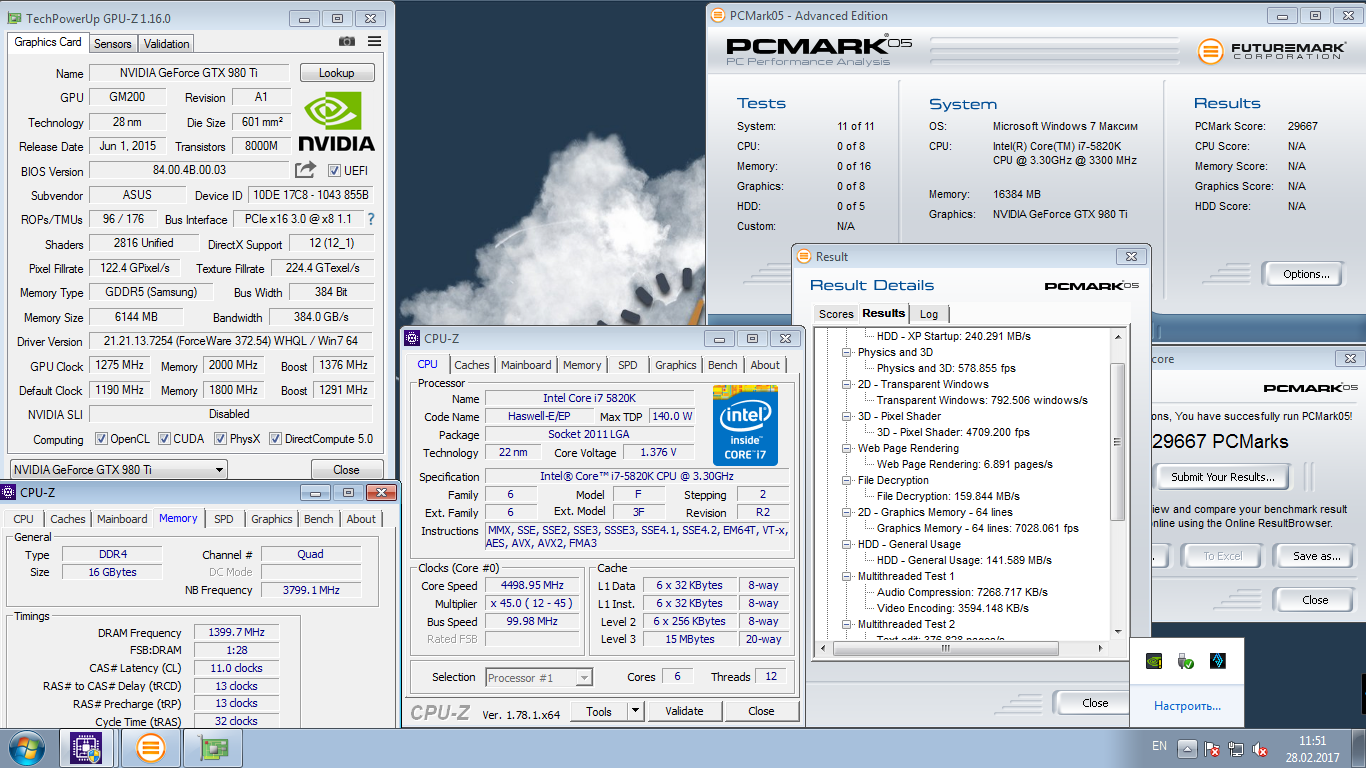Image resolution: width=1366 pixels, height=768 pixels.
Task: Click the Safely Remove Hardware tray icon
Action: 1186,661
